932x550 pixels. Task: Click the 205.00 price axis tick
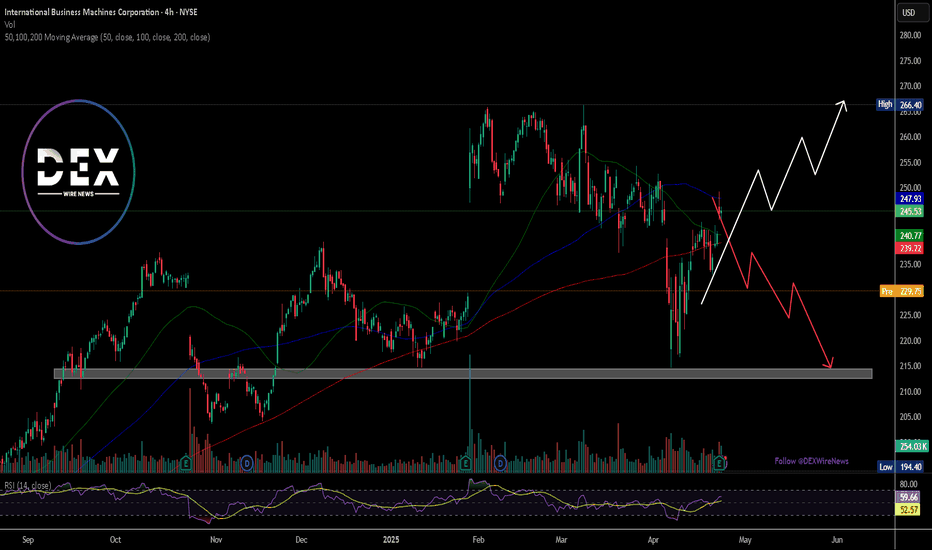point(910,417)
